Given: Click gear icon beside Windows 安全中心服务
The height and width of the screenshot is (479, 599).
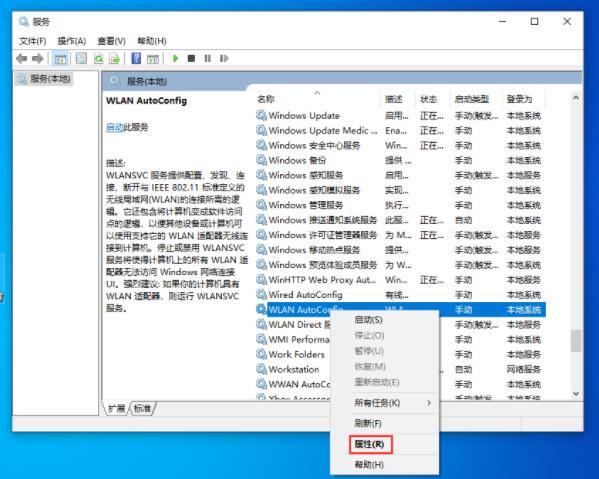Looking at the screenshot, I should [261, 145].
